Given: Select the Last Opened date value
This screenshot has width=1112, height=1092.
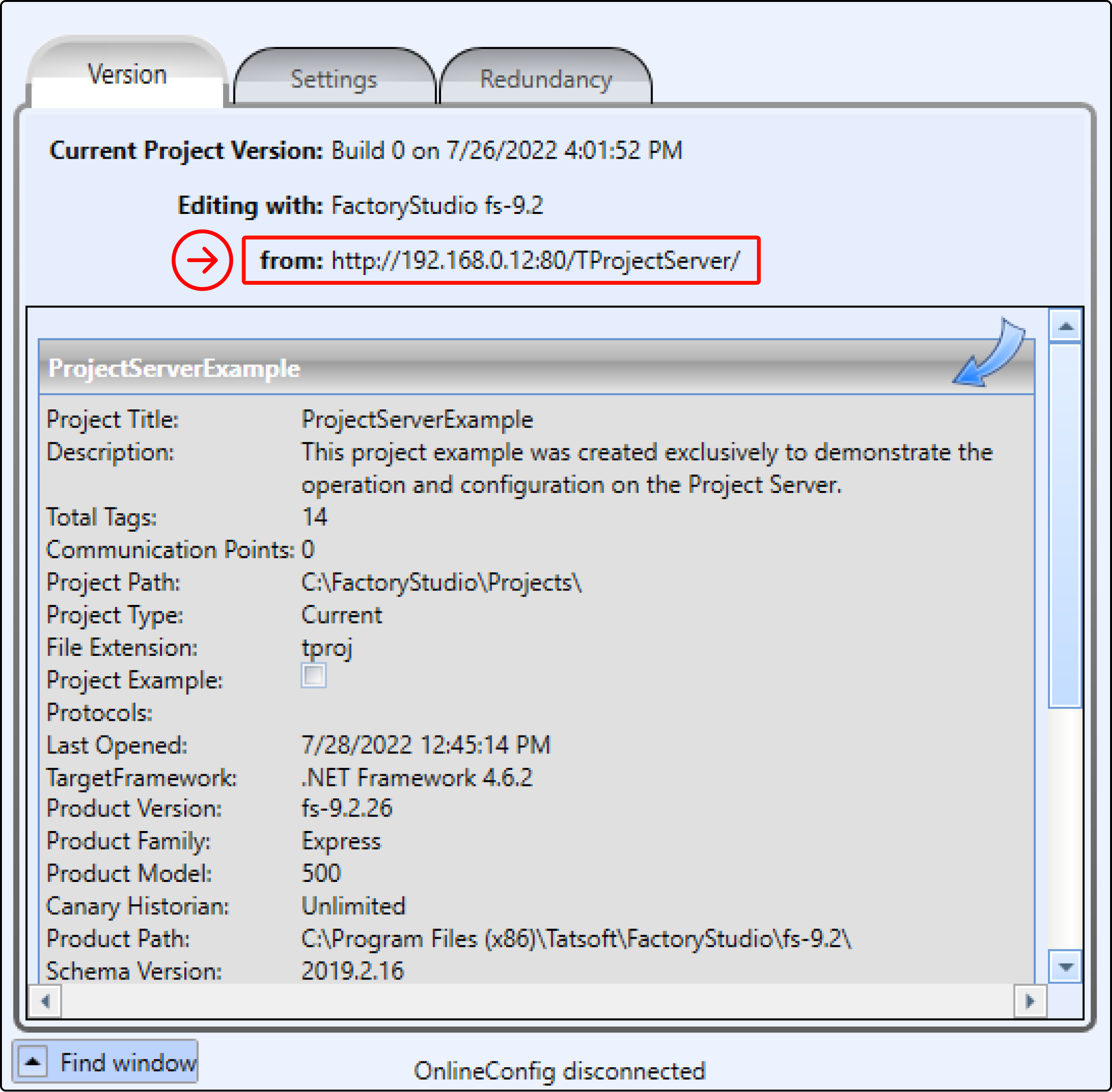Looking at the screenshot, I should click(x=425, y=745).
